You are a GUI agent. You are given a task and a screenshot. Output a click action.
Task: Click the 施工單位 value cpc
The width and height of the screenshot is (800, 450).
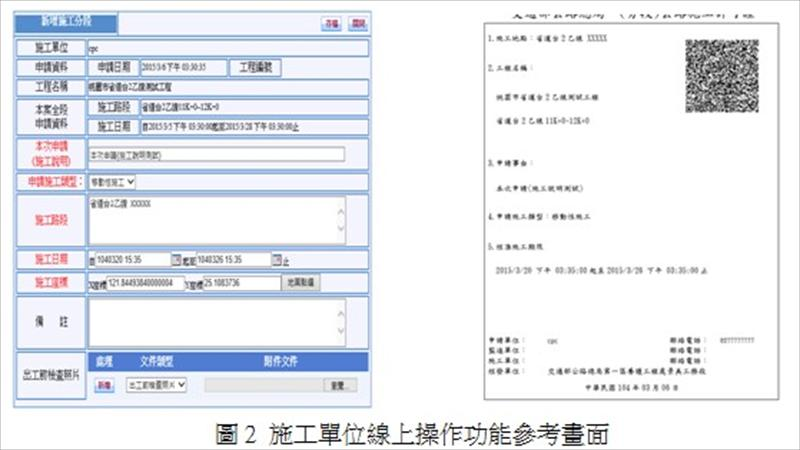(x=93, y=49)
